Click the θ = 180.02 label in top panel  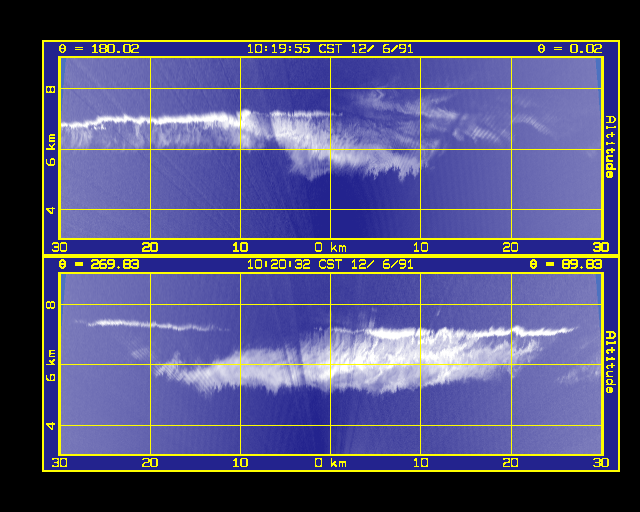coord(99,49)
